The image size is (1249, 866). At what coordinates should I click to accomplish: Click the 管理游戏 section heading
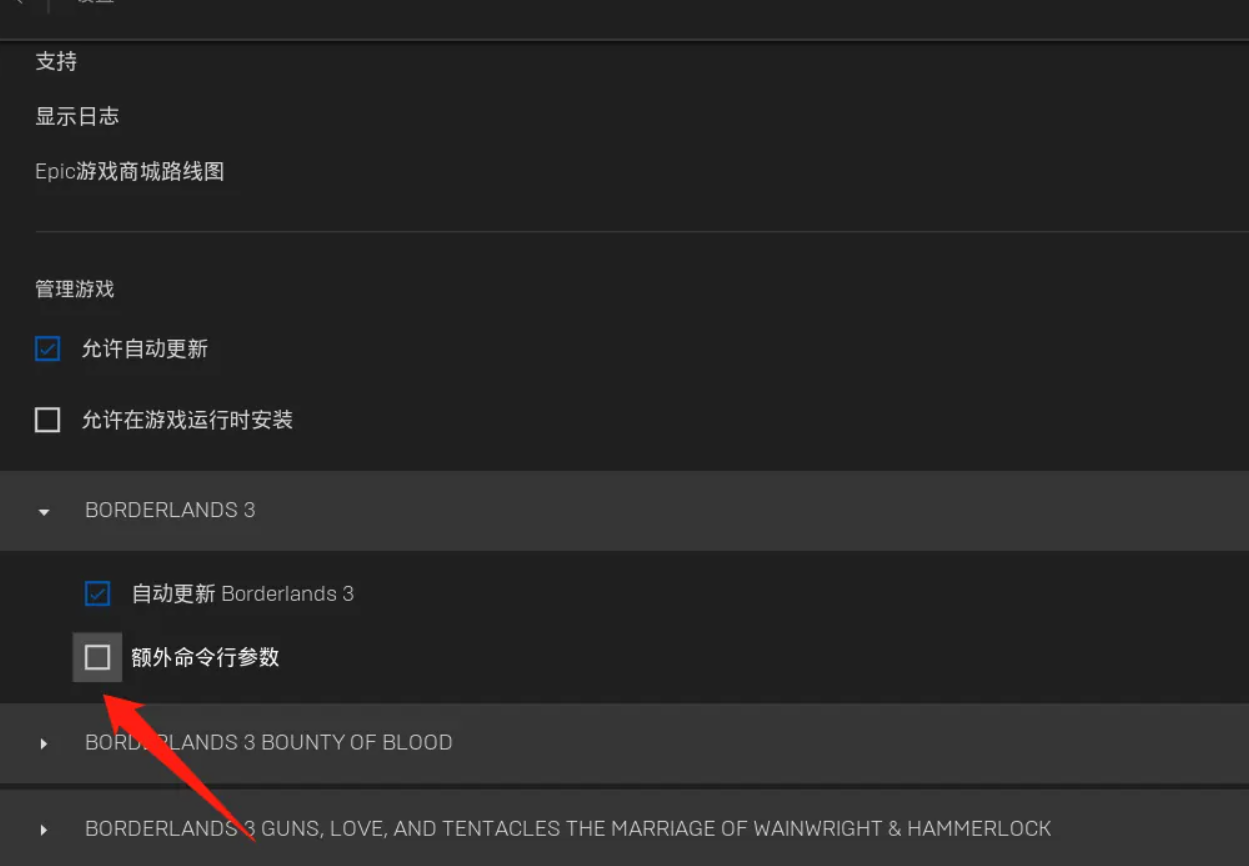(x=75, y=289)
